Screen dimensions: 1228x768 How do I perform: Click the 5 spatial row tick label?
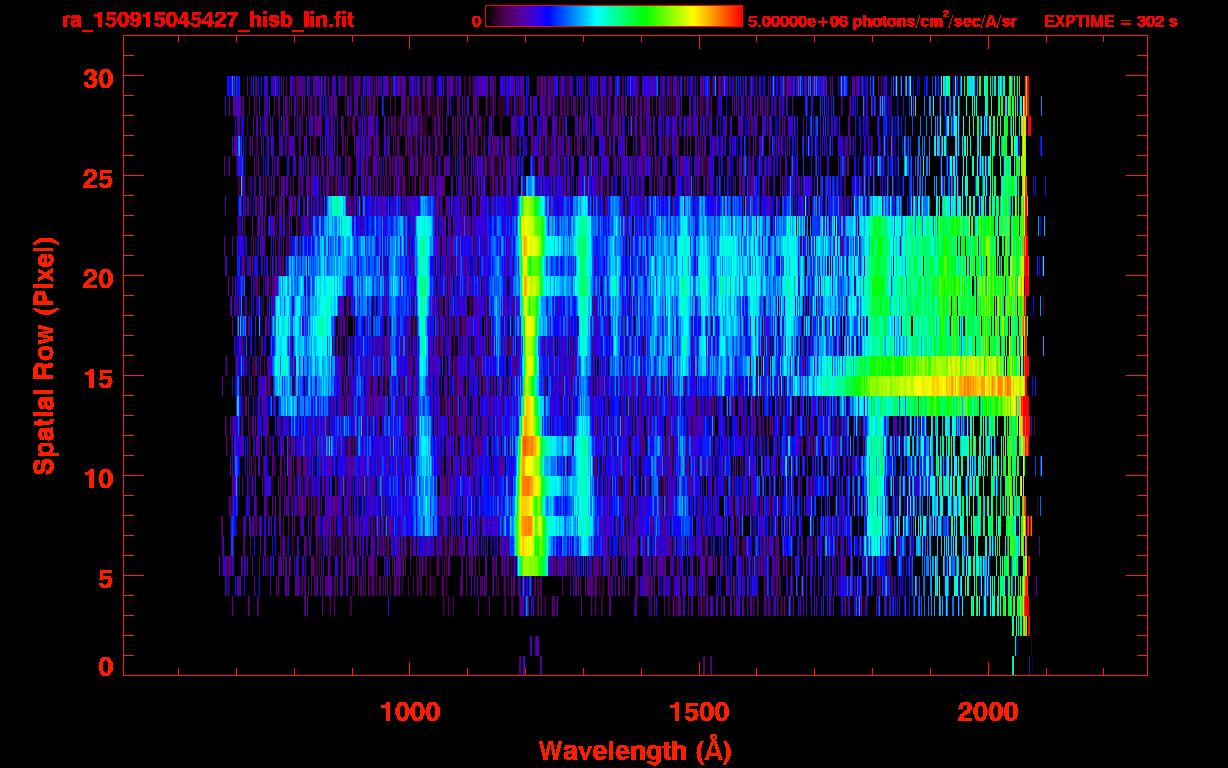(x=106, y=577)
